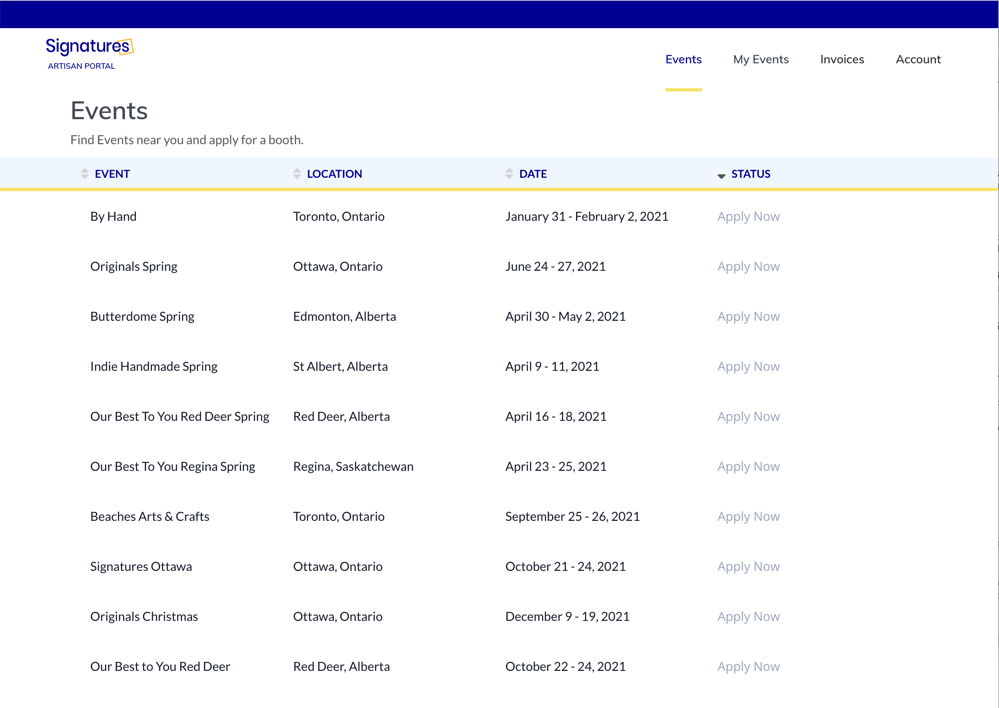Sort table by Event column arrows
The height and width of the screenshot is (708, 999).
click(x=85, y=174)
